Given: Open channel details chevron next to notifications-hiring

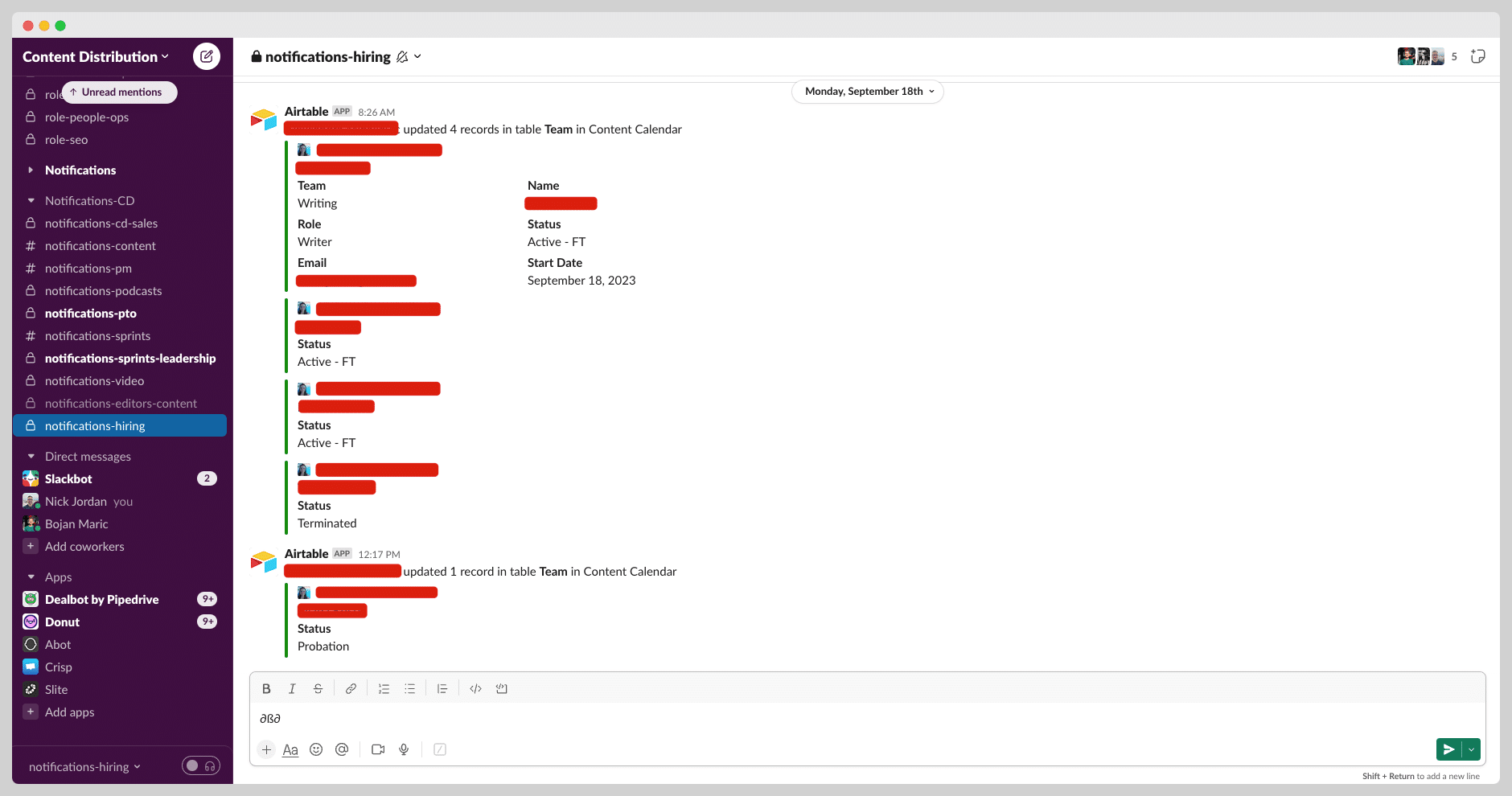Looking at the screenshot, I should 417,57.
